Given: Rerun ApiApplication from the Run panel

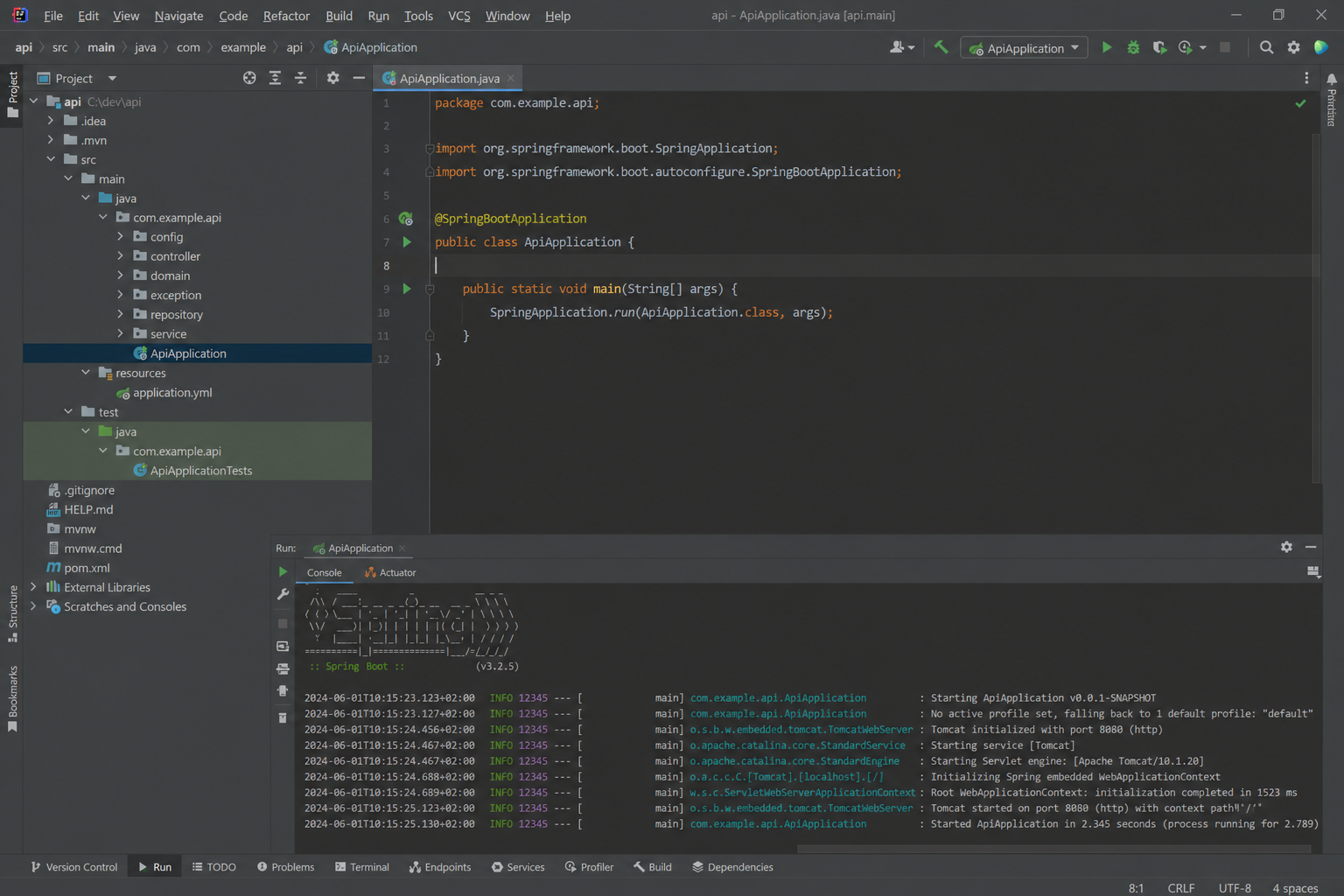Looking at the screenshot, I should 283,571.
